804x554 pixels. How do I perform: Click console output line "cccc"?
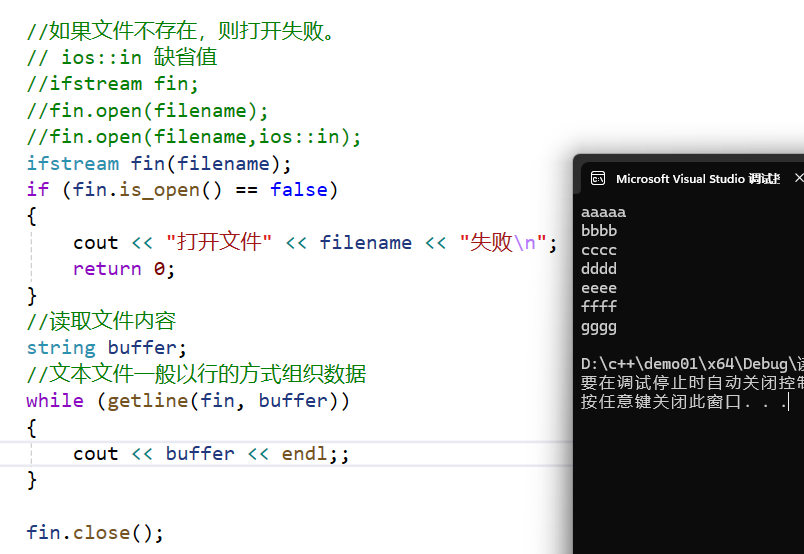599,250
